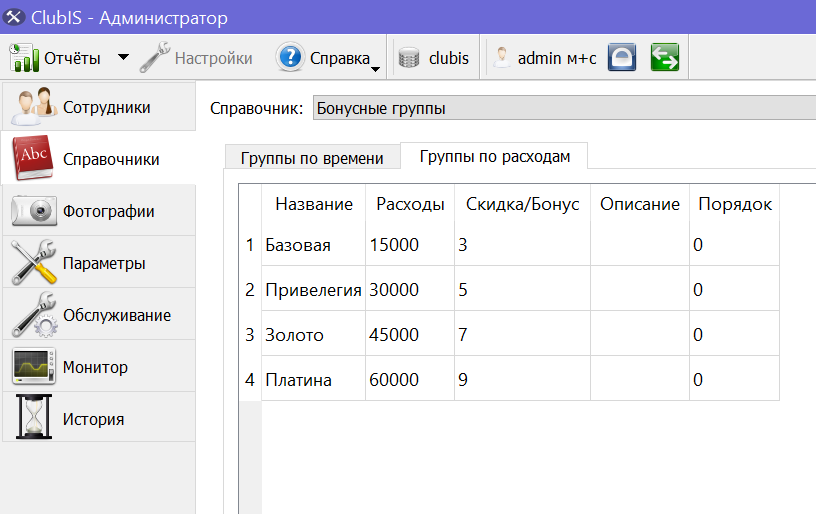
Task: Sort by Описание column header
Action: (x=640, y=204)
